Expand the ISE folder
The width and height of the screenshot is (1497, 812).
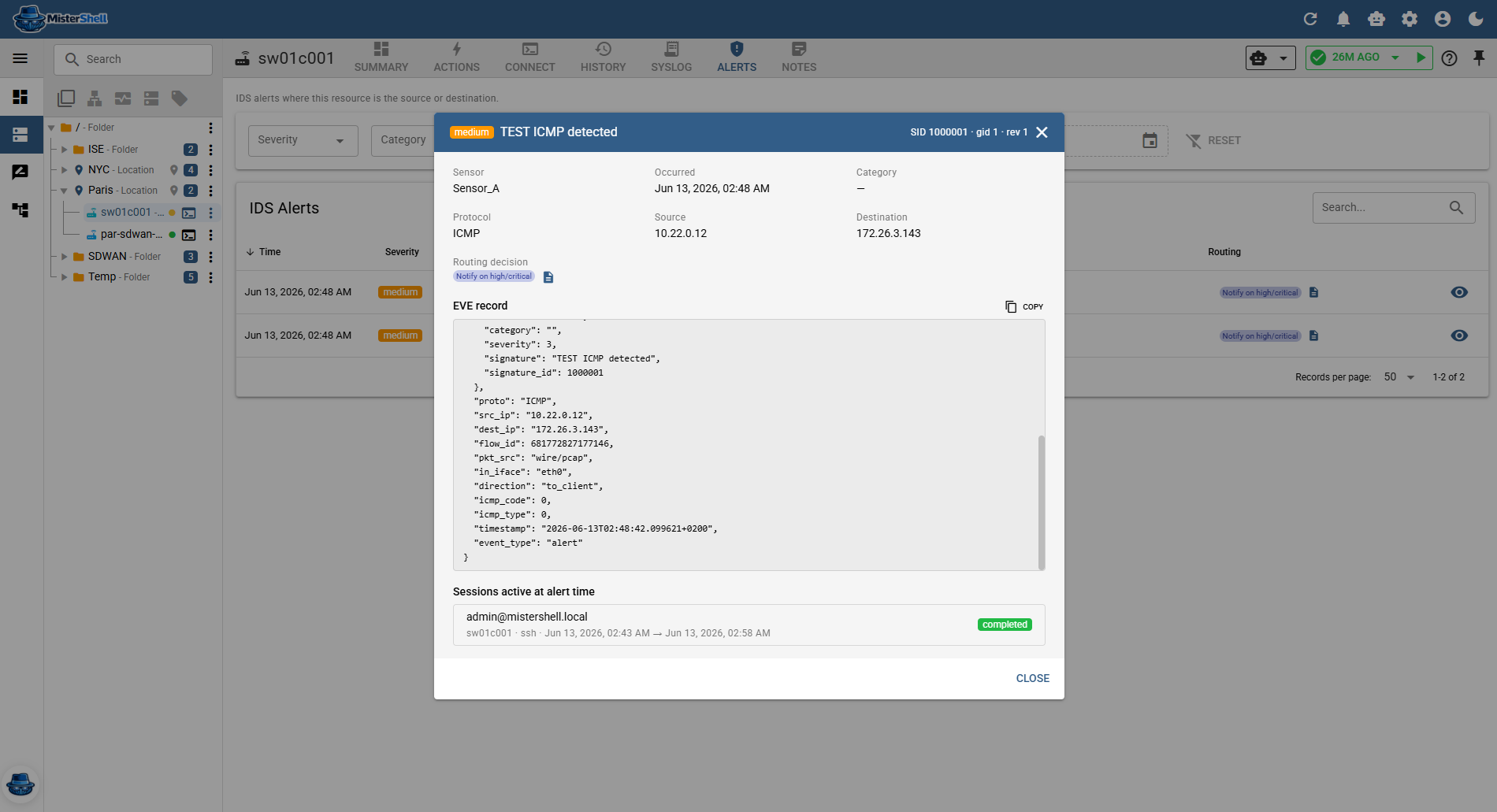pos(65,149)
